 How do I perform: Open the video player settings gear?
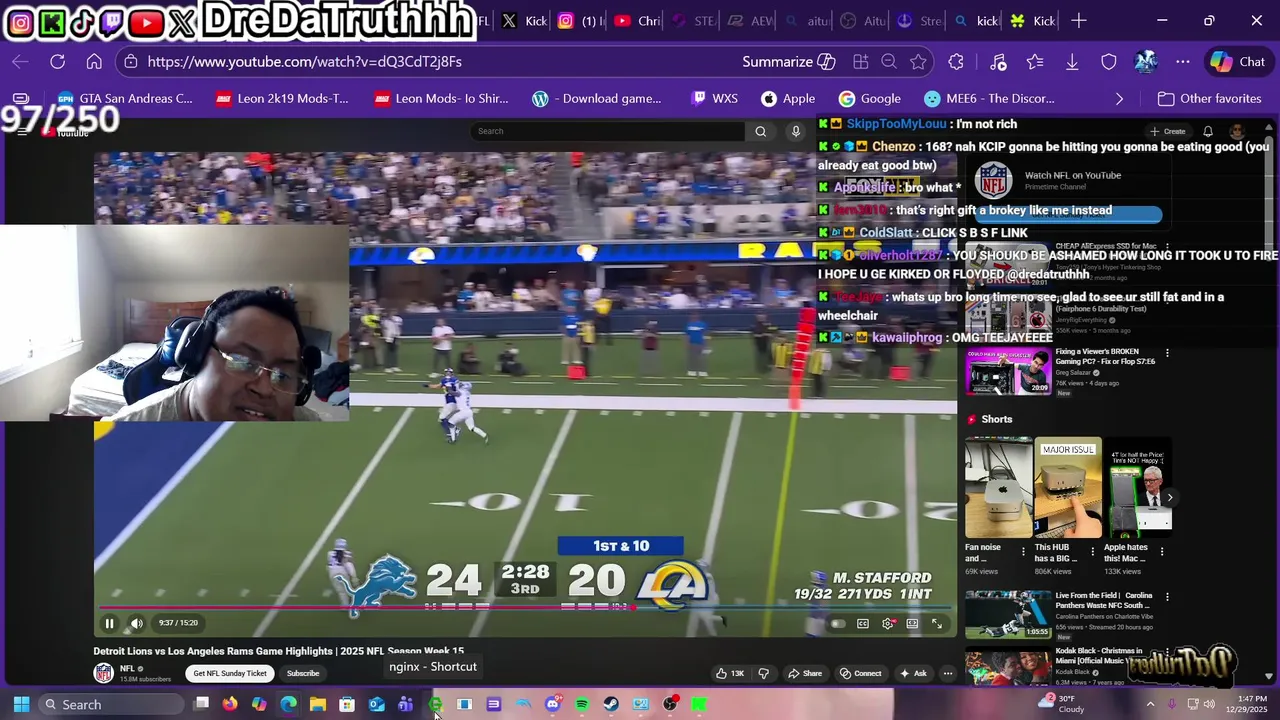[888, 624]
